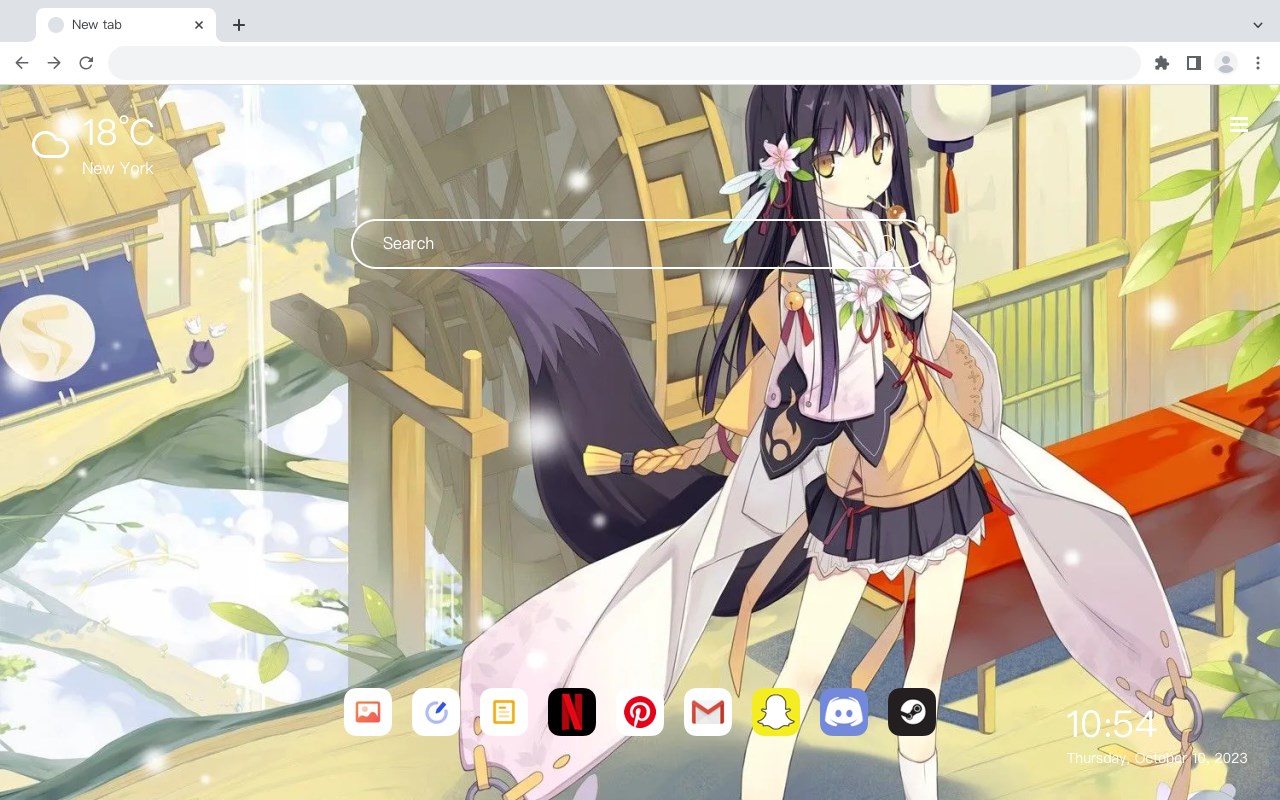Viewport: 1280px width, 800px height.
Task: Open the Snapchat shortcut icon
Action: click(x=776, y=712)
